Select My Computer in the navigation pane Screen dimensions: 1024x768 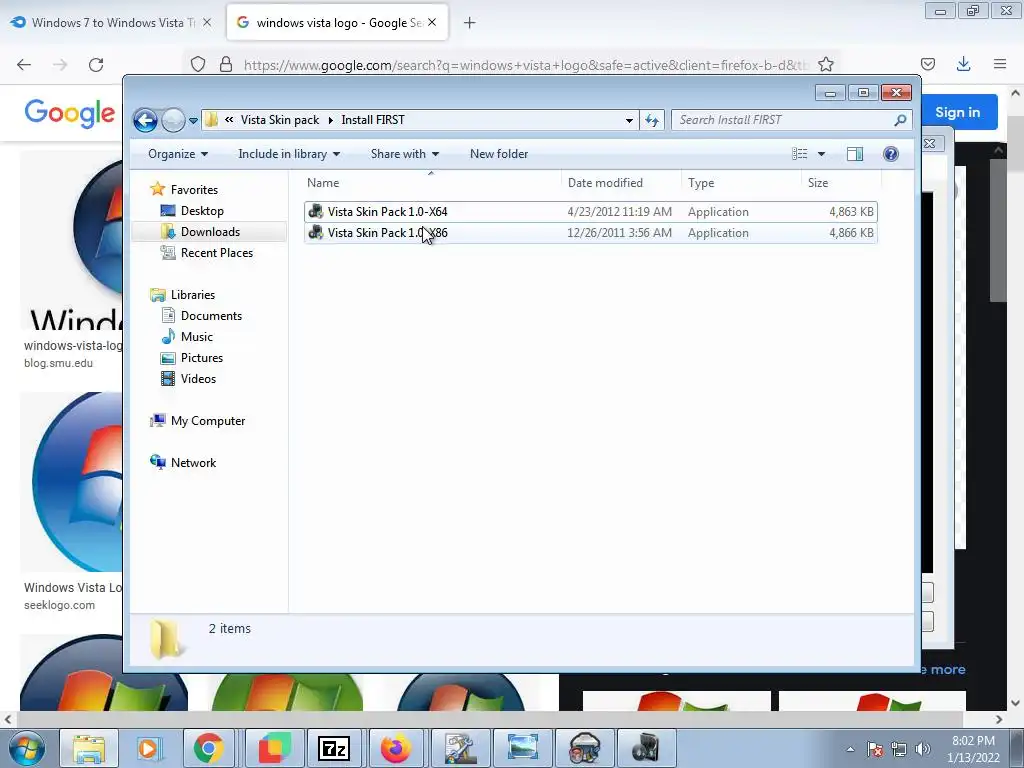point(208,421)
